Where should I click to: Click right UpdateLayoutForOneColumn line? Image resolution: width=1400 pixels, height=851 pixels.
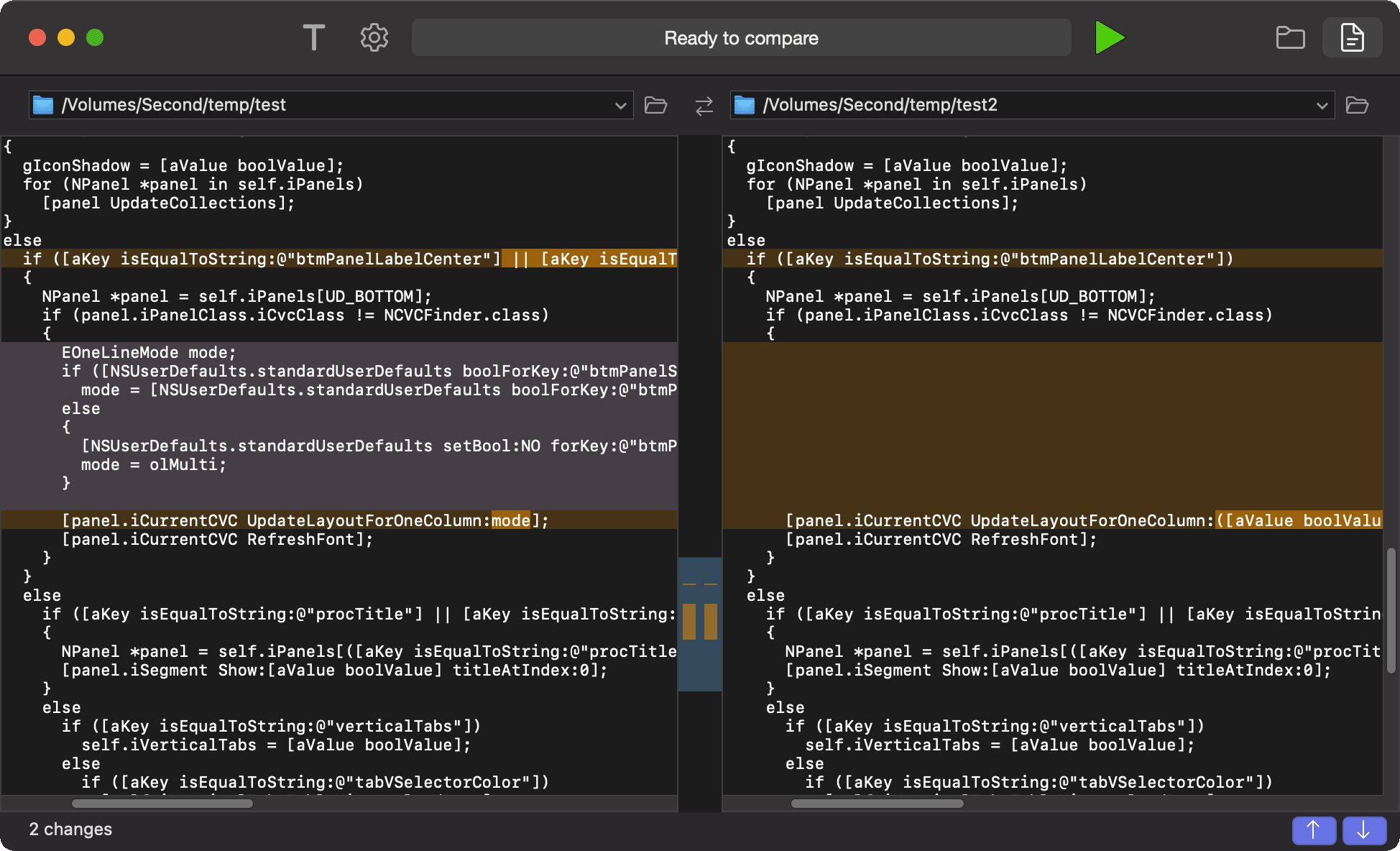click(x=1052, y=520)
